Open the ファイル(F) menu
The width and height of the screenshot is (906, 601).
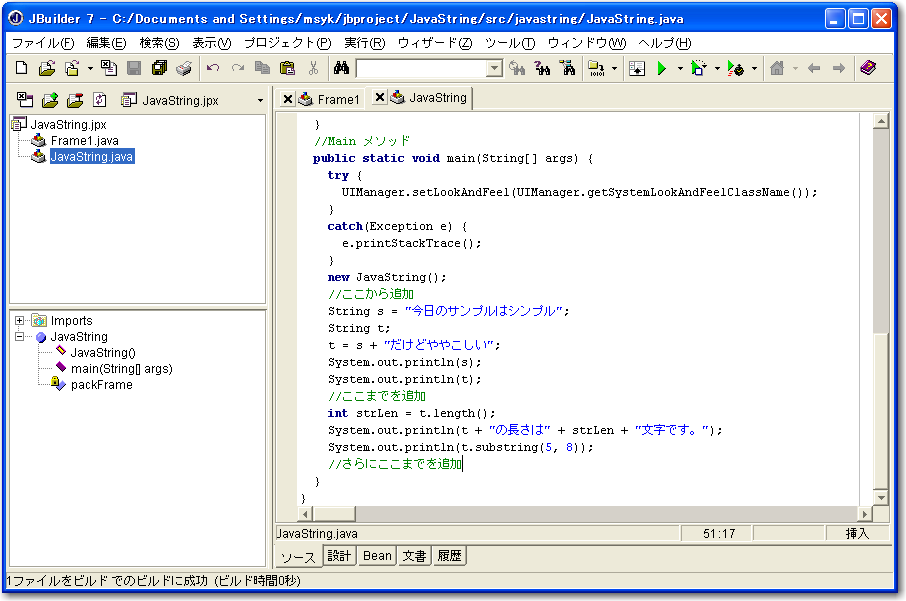[x=42, y=43]
